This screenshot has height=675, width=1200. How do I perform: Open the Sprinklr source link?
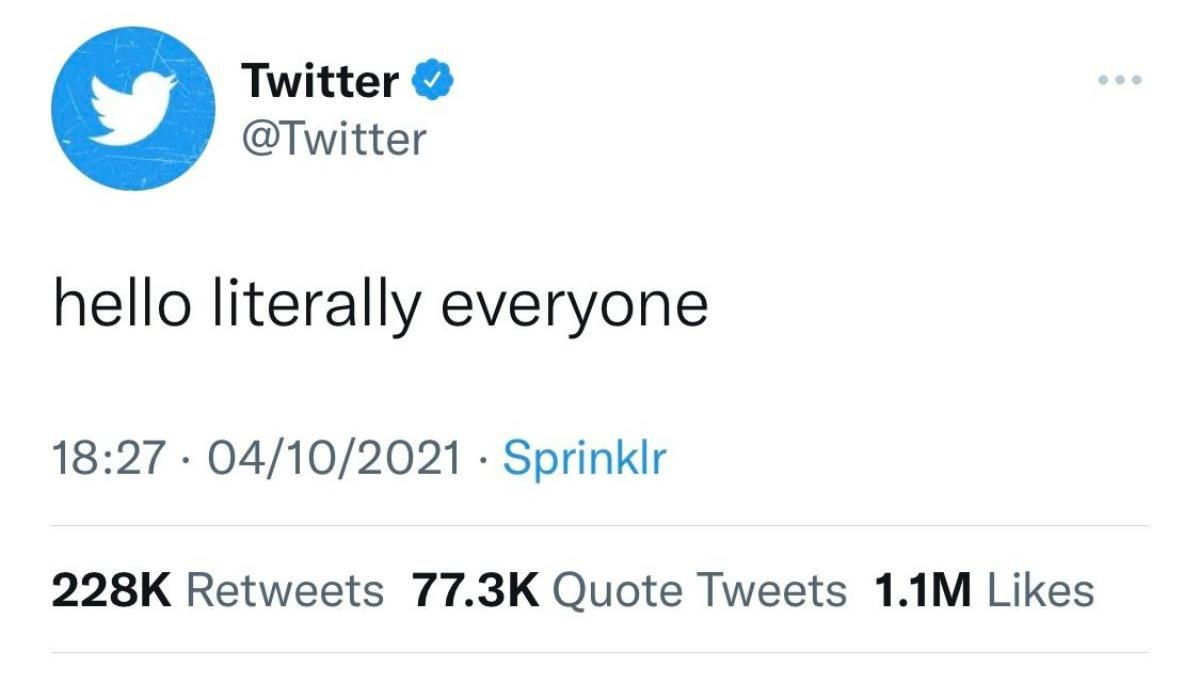tap(584, 459)
